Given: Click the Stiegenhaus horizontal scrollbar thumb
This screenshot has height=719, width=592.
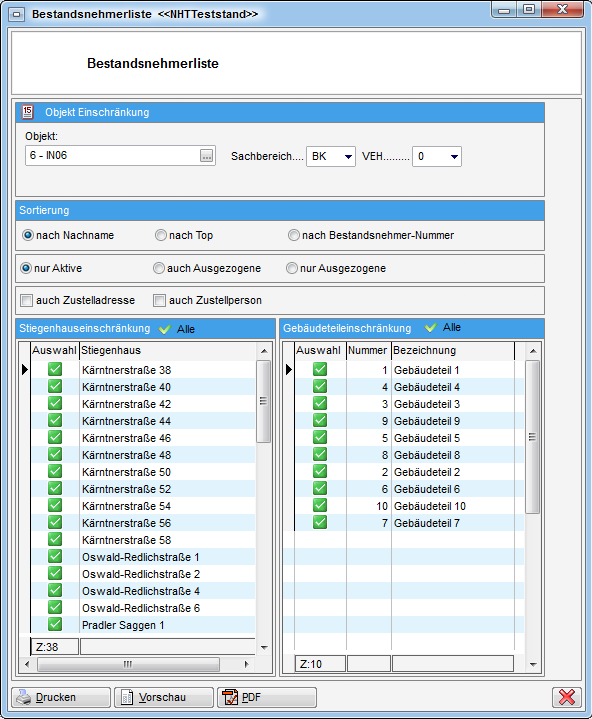Looking at the screenshot, I should pyautogui.click(x=128, y=664).
